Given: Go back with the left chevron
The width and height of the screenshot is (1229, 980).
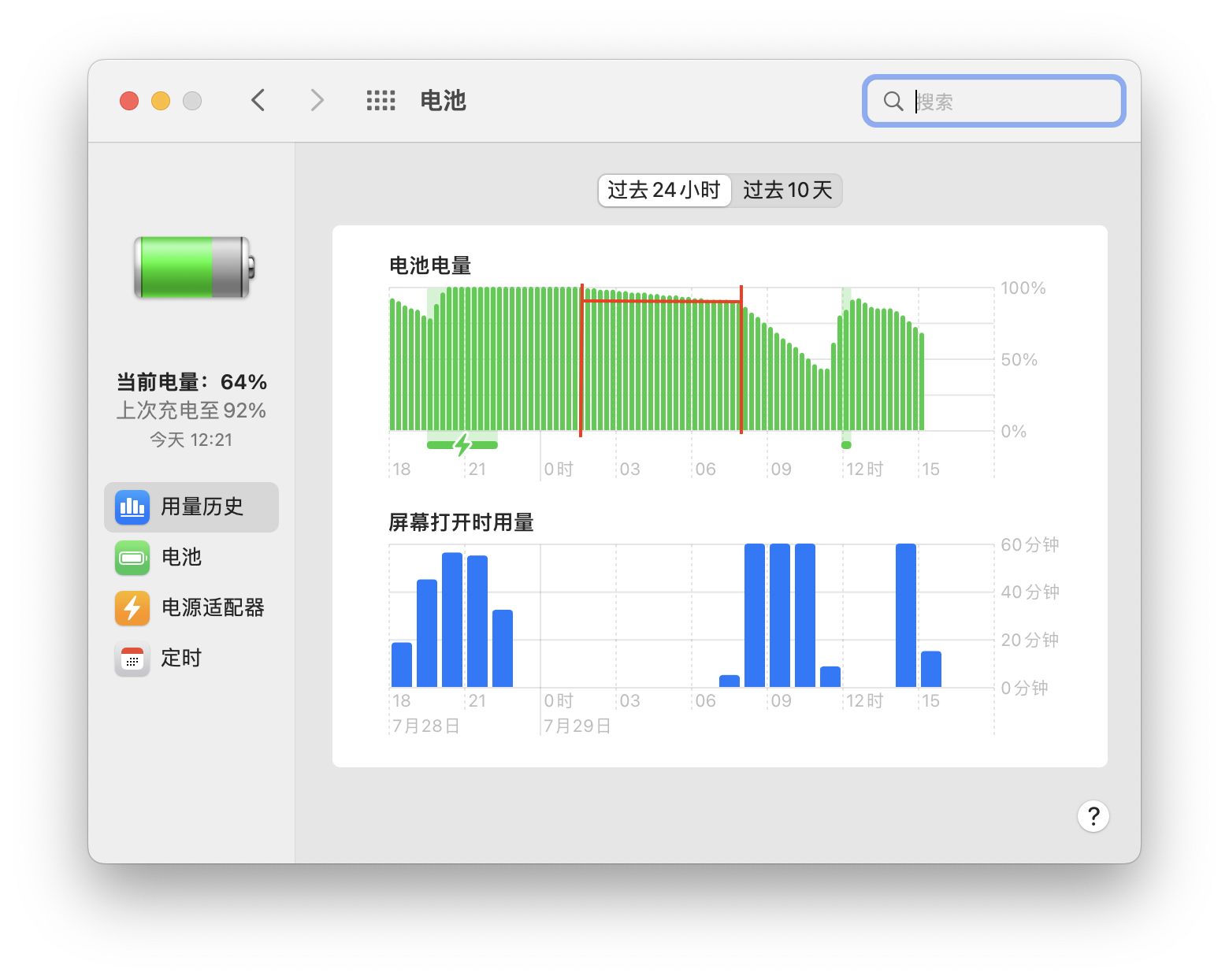Looking at the screenshot, I should click(258, 101).
